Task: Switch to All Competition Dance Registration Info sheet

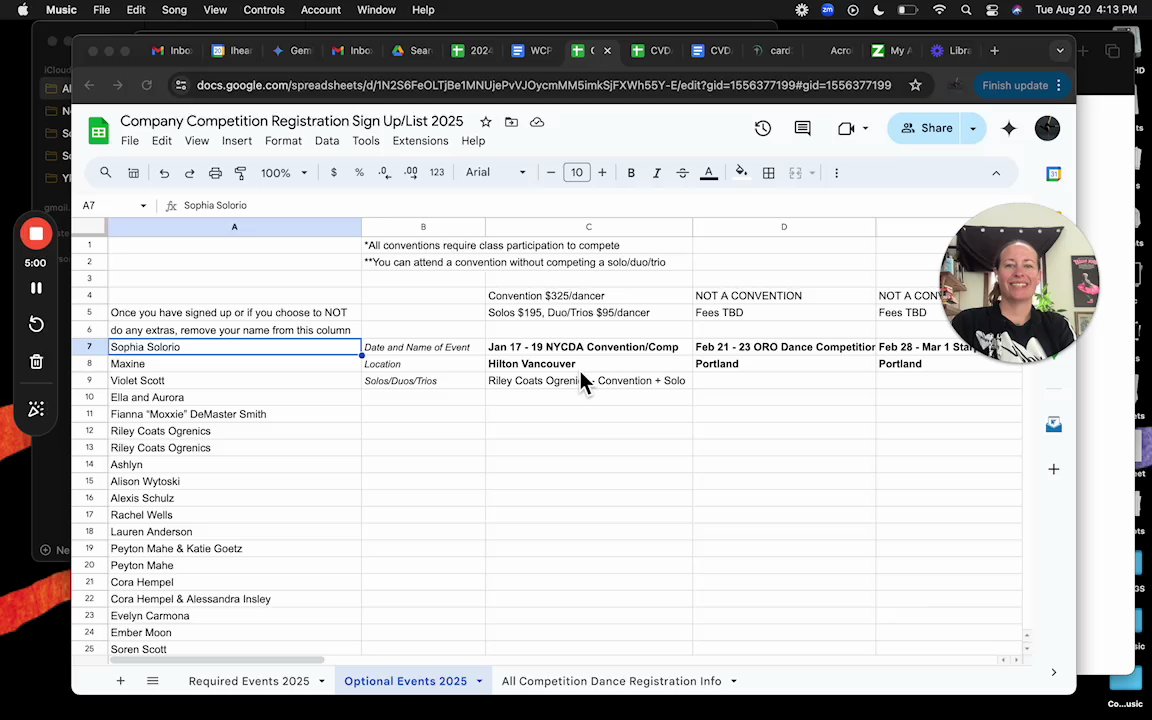Action: pyautogui.click(x=611, y=681)
